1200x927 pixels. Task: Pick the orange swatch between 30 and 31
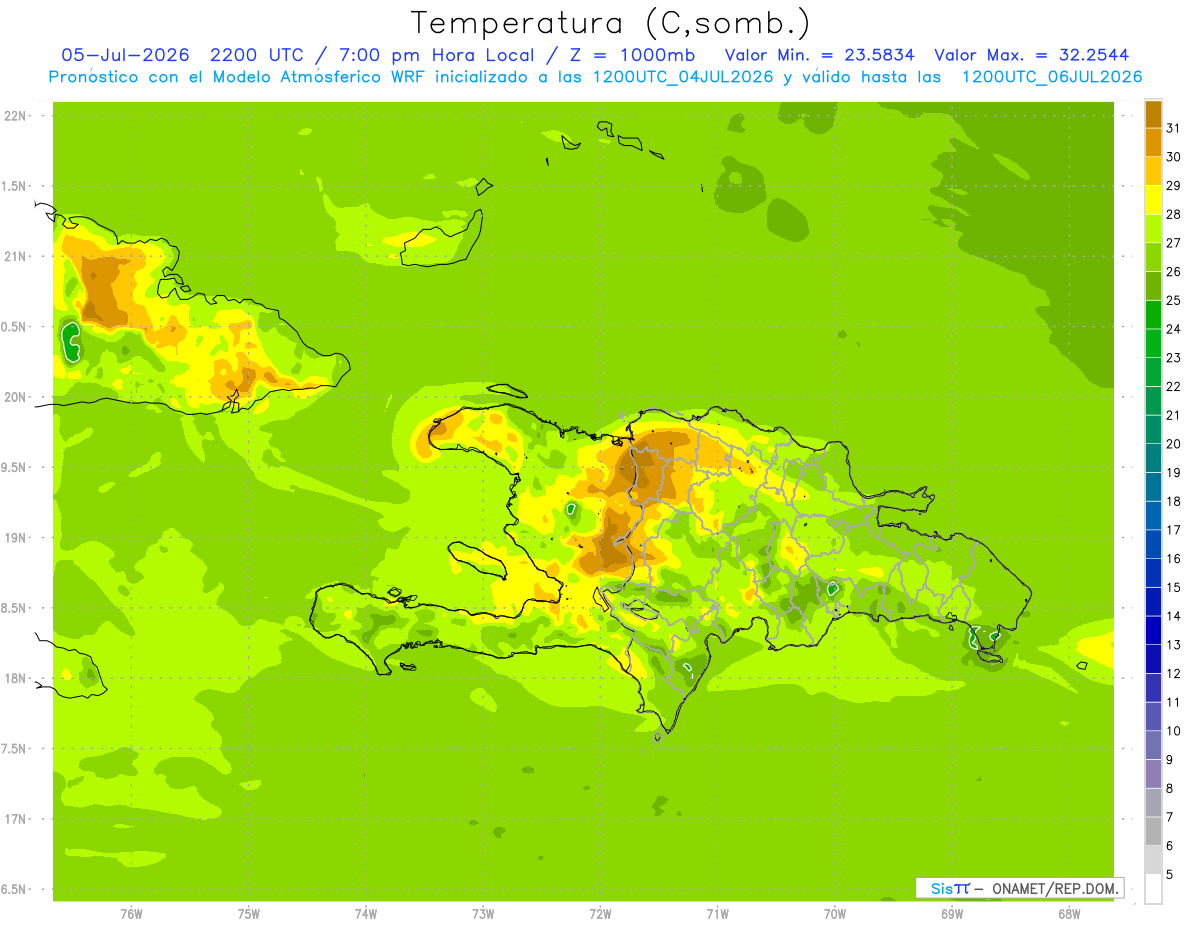point(1153,142)
